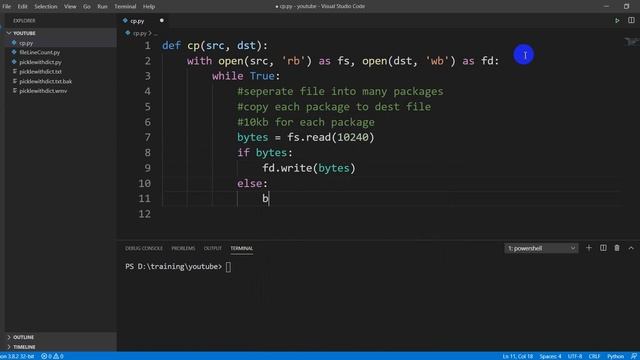Click the '#10kb for each package' comment
The height and width of the screenshot is (360, 640).
point(306,122)
